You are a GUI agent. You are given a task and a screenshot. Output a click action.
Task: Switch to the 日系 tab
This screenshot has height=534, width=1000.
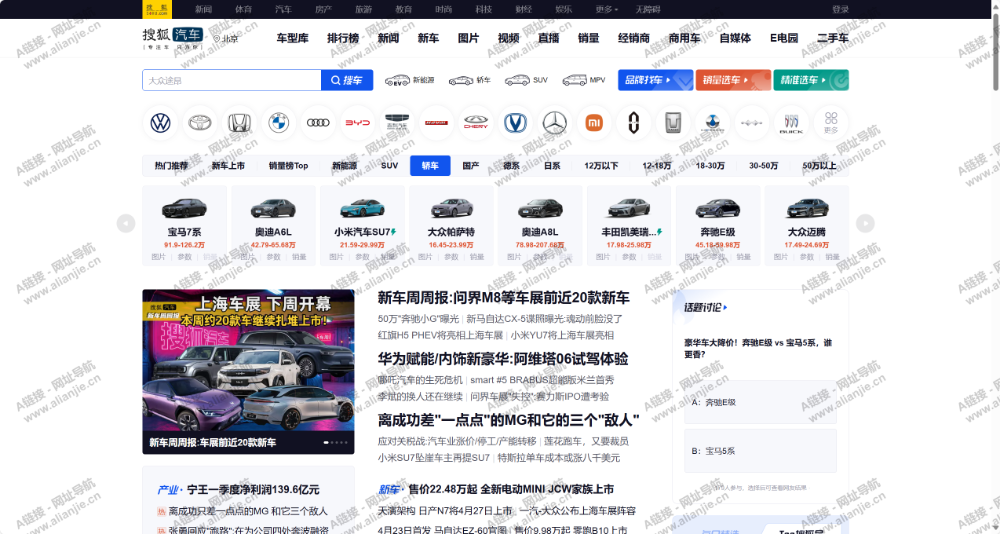click(x=552, y=166)
